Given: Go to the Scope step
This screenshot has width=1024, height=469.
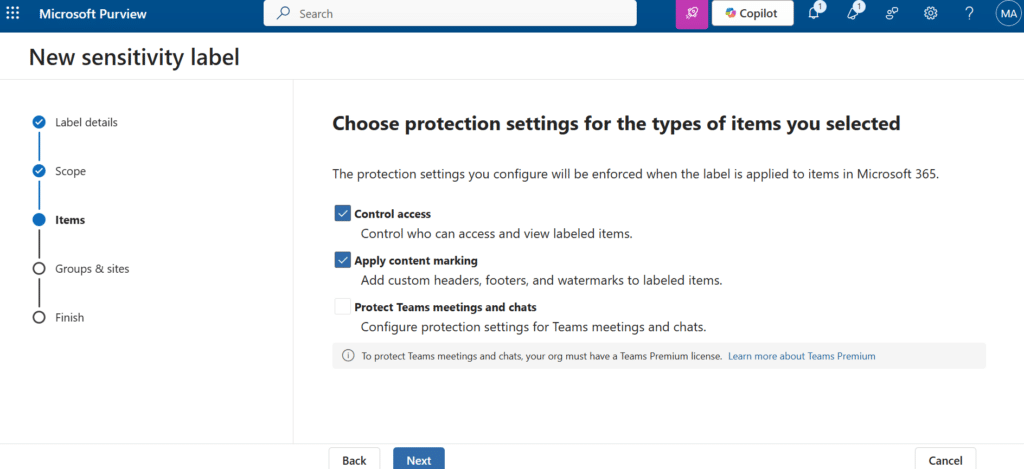Looking at the screenshot, I should coord(70,171).
